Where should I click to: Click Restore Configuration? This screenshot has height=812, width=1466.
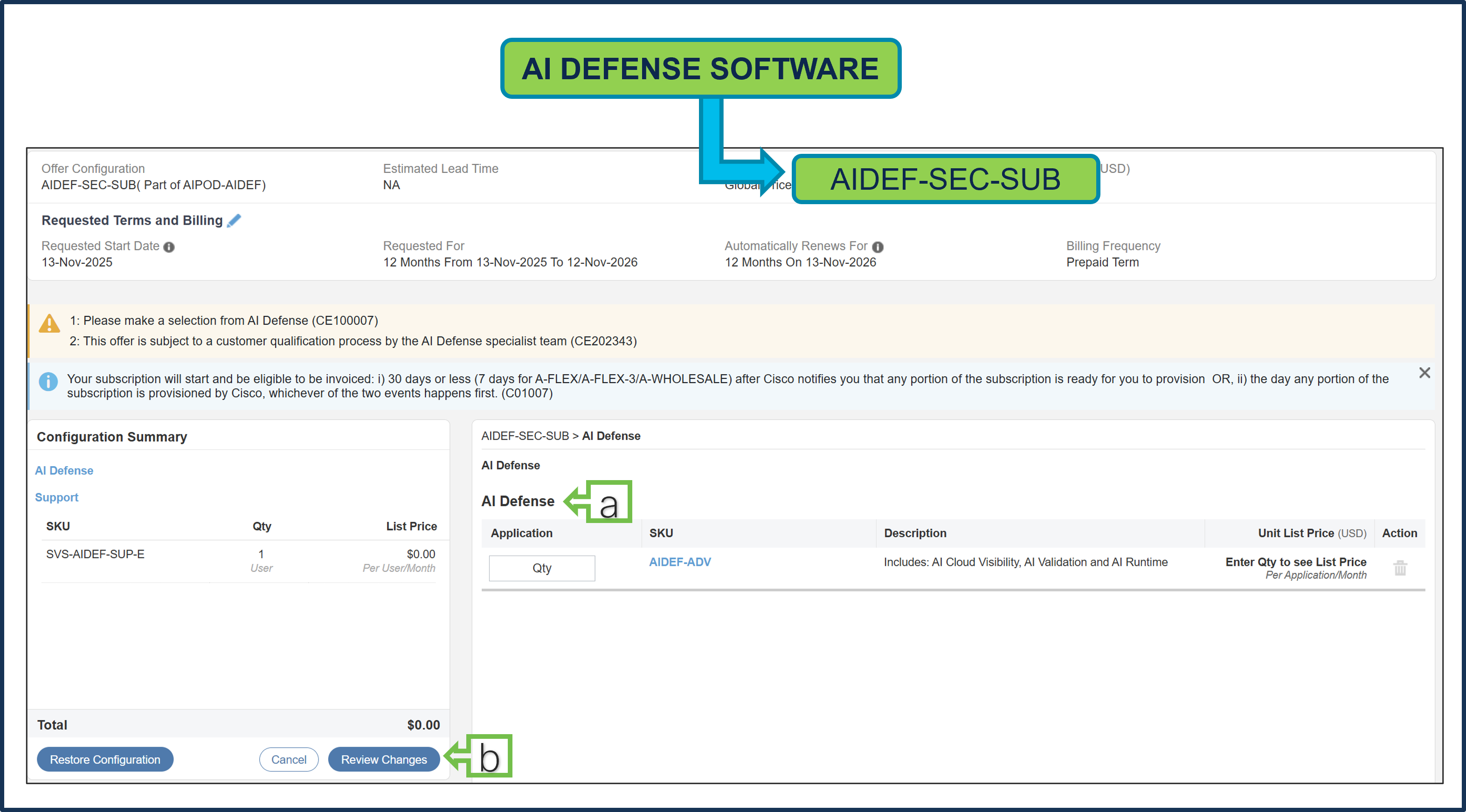[x=105, y=760]
